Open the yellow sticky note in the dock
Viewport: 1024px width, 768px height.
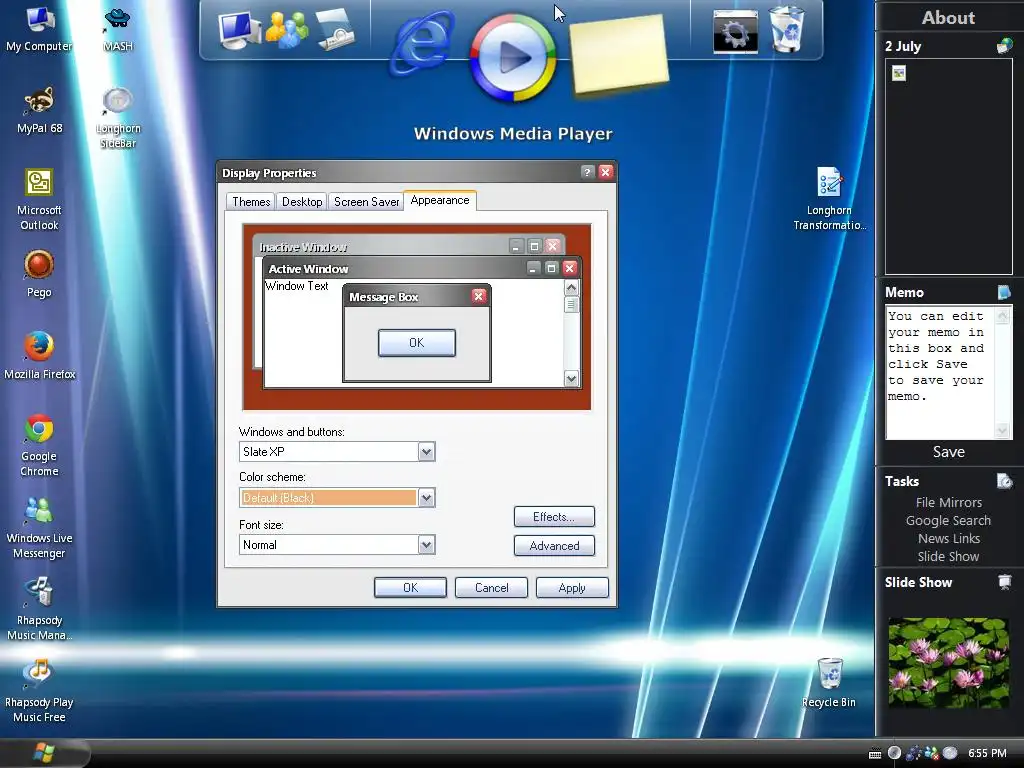point(618,54)
